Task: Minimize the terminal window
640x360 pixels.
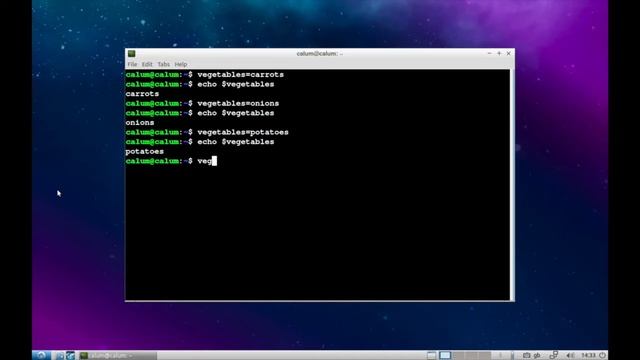Action: 489,53
